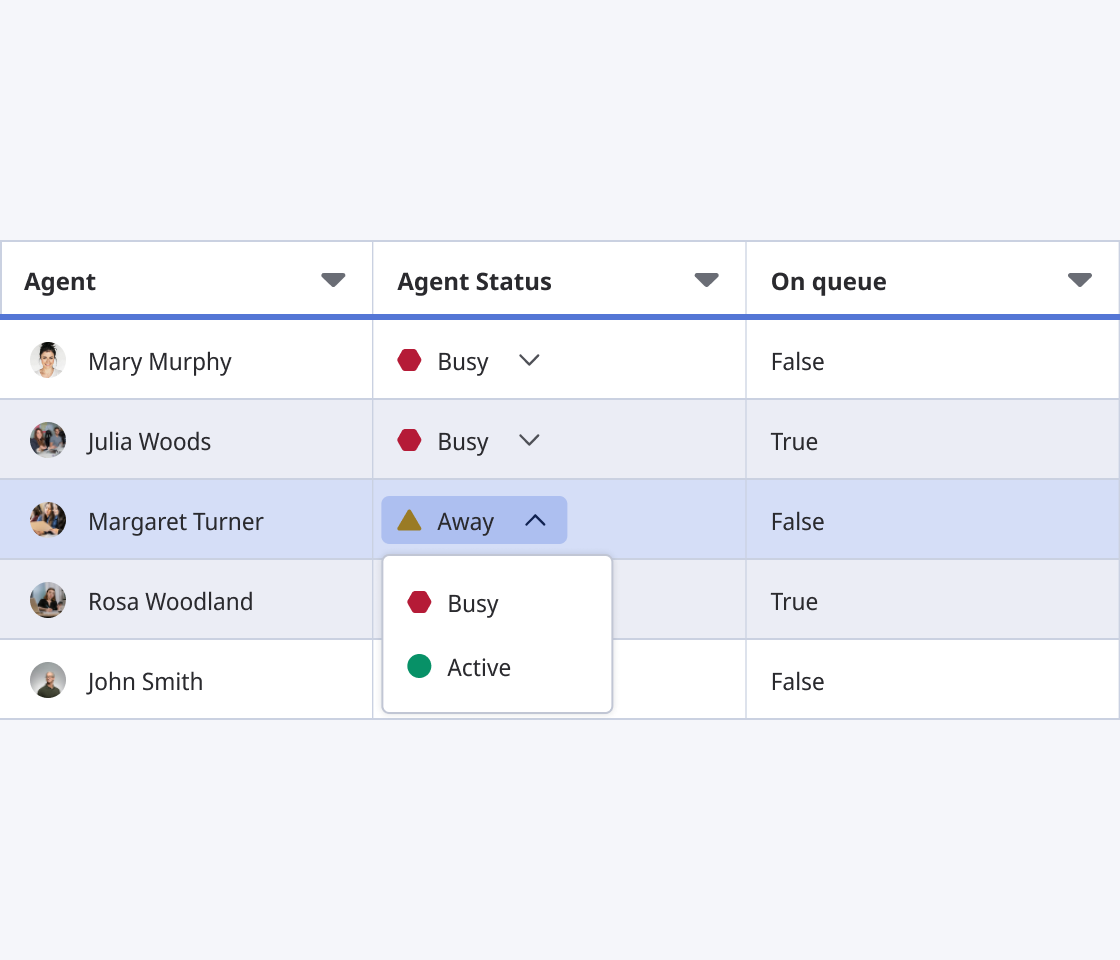Click Julia Woods' True queue value
Image resolution: width=1120 pixels, height=960 pixels.
(x=794, y=441)
